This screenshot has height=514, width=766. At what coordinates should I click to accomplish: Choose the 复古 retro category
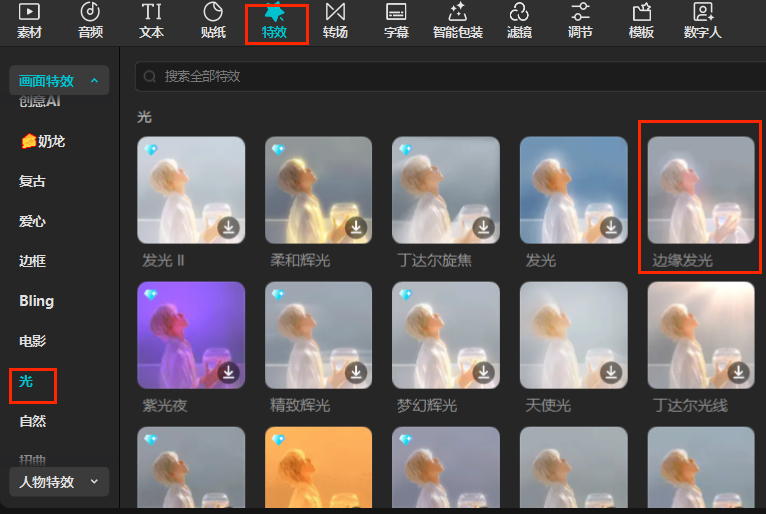[x=32, y=182]
